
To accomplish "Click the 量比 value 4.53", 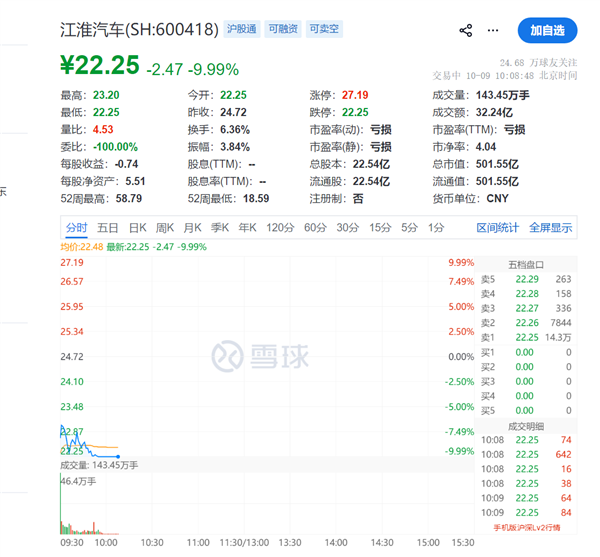I will (103, 130).
